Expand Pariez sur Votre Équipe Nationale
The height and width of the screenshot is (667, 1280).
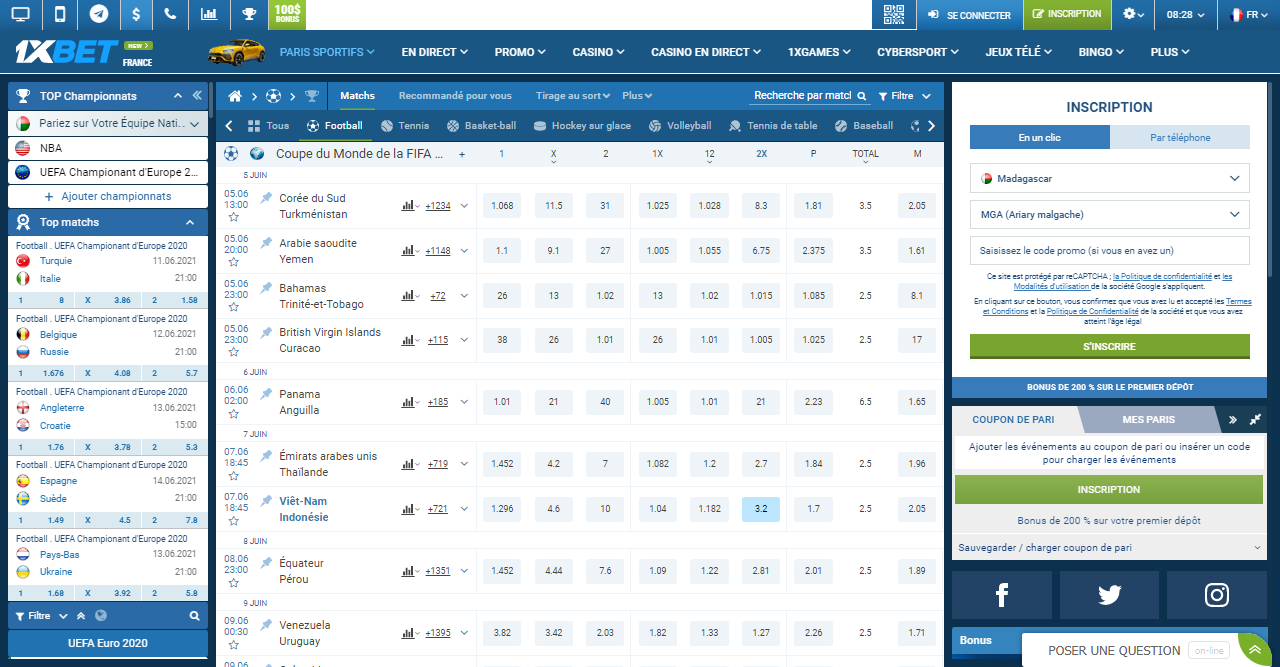coord(109,124)
